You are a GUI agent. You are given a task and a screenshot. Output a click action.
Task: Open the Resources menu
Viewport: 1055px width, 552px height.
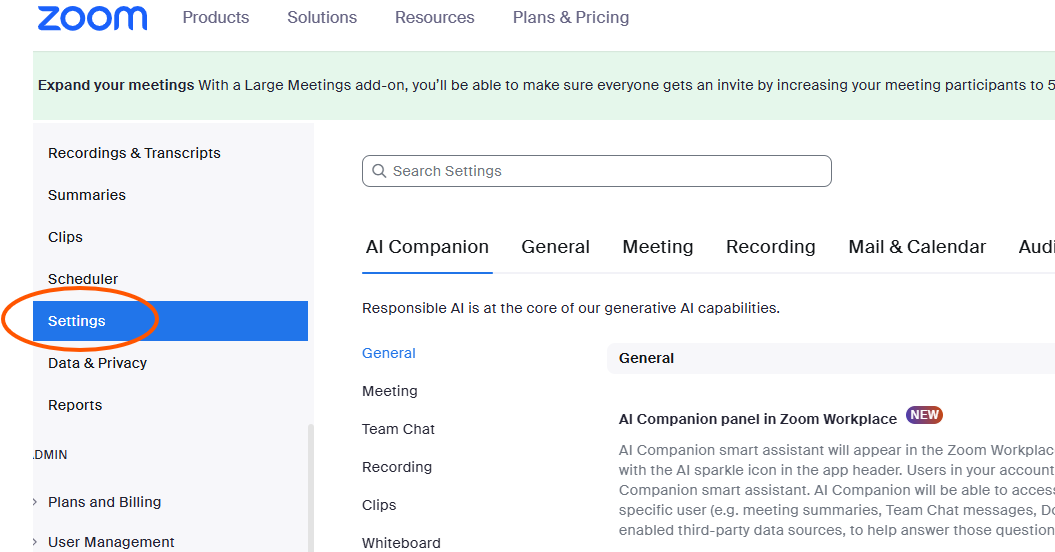click(x=434, y=18)
